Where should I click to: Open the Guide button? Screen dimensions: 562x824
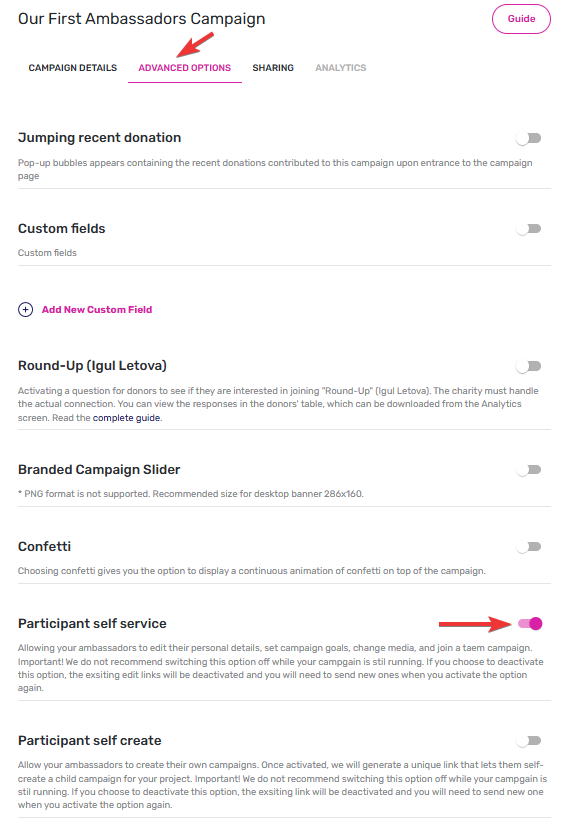(521, 19)
